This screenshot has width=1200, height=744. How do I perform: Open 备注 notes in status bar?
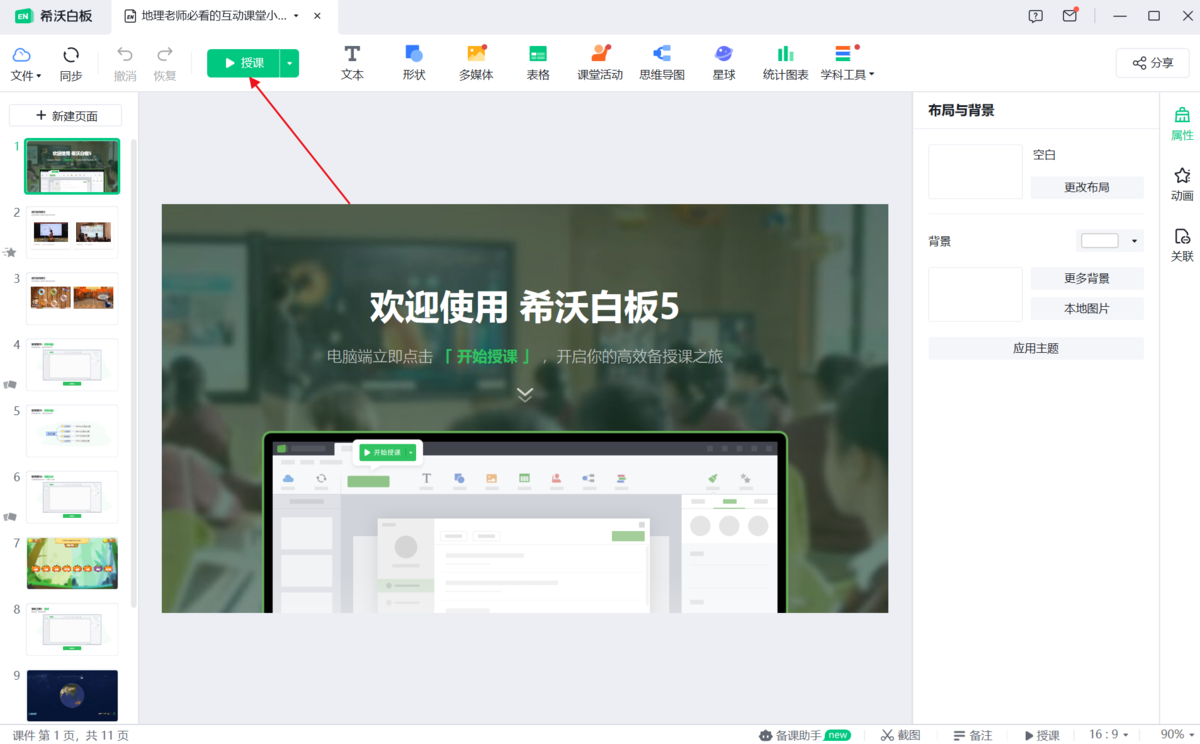[973, 735]
